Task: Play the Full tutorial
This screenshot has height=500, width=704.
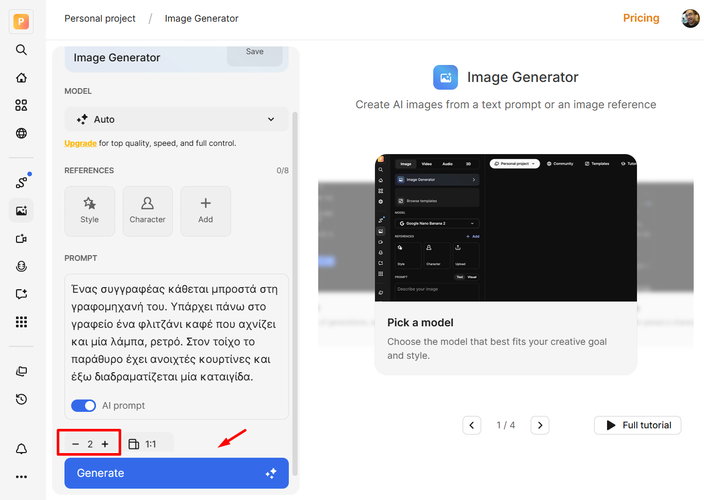Action: pyautogui.click(x=638, y=425)
